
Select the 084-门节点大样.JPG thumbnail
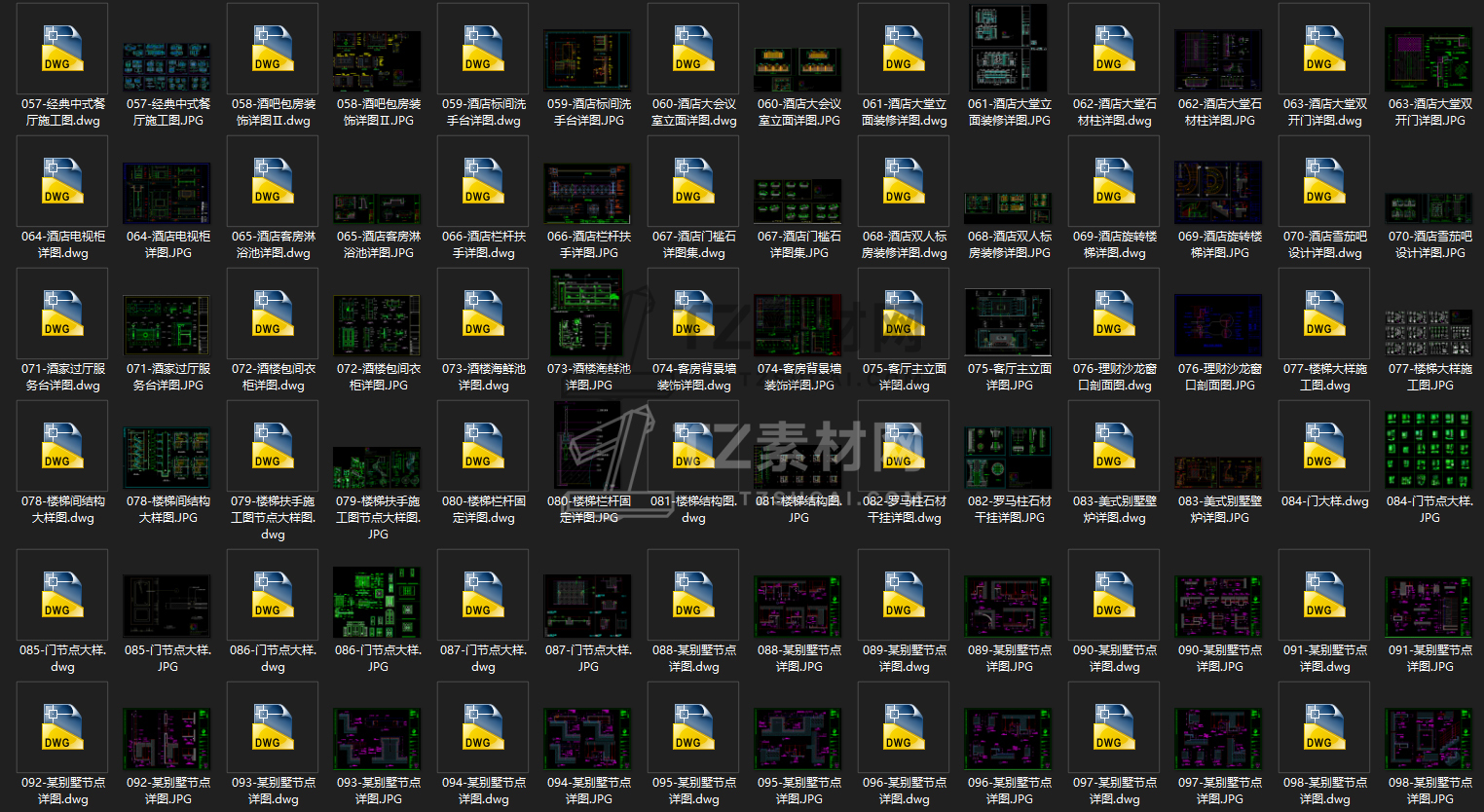[1429, 450]
